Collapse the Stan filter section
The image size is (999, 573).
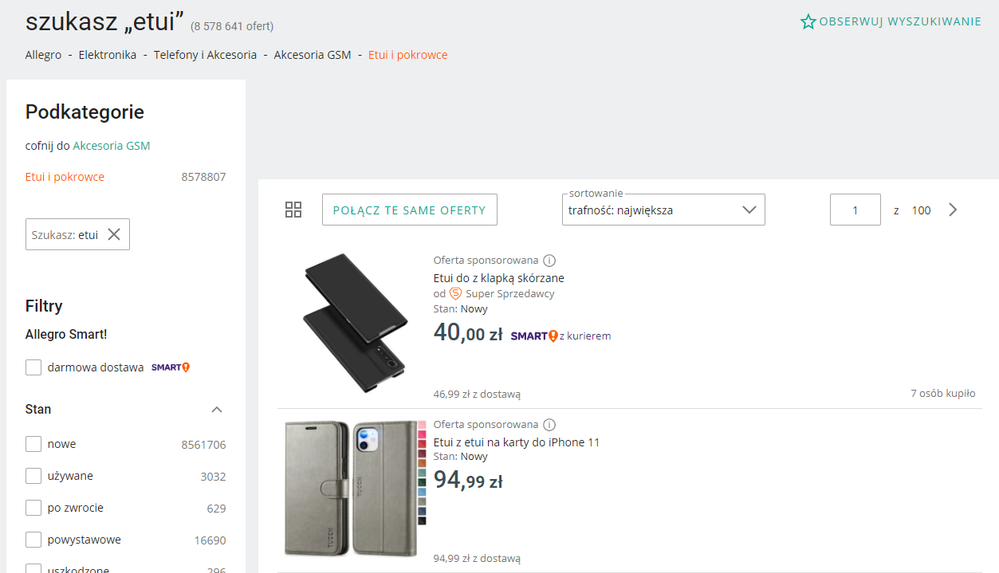(x=217, y=410)
